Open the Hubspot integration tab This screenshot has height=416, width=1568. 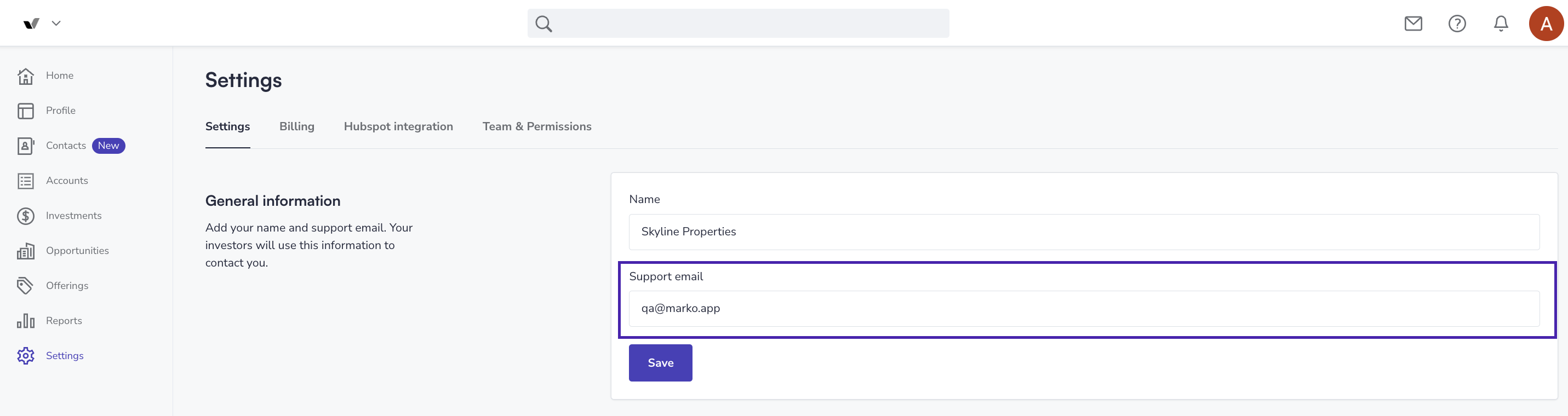[x=398, y=126]
